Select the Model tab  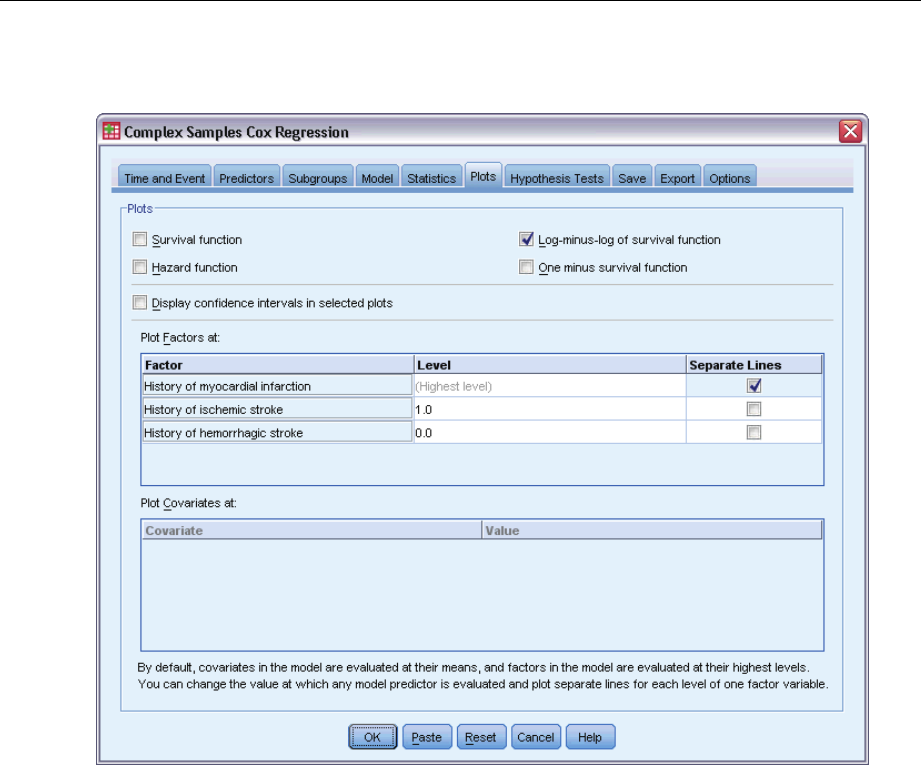coord(377,178)
